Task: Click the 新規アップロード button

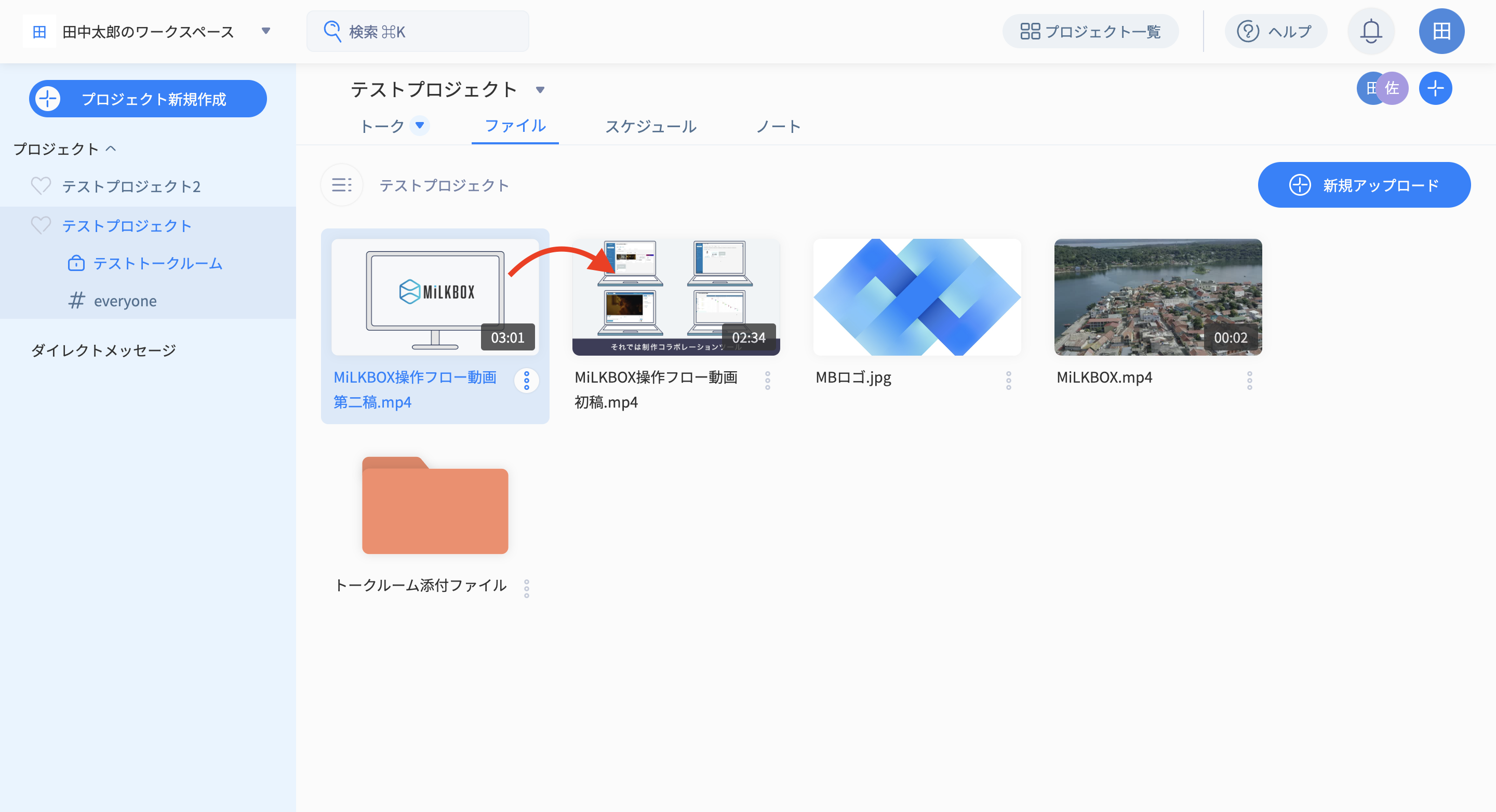Action: [1364, 185]
